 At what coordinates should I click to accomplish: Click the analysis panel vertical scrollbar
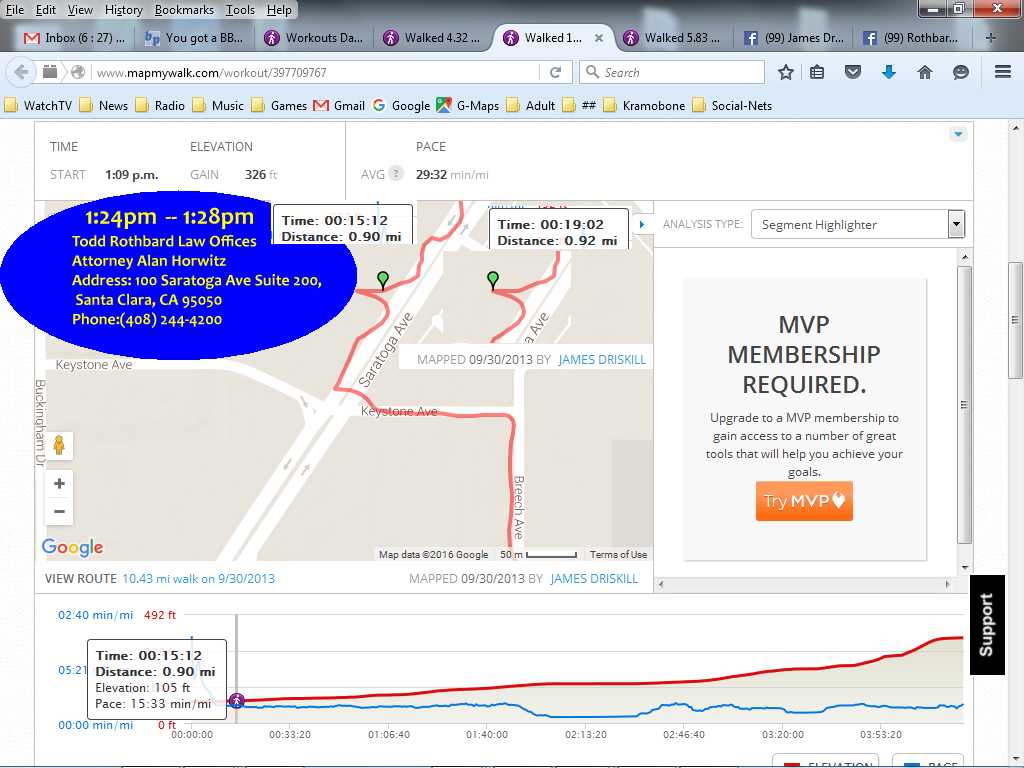[x=965, y=405]
